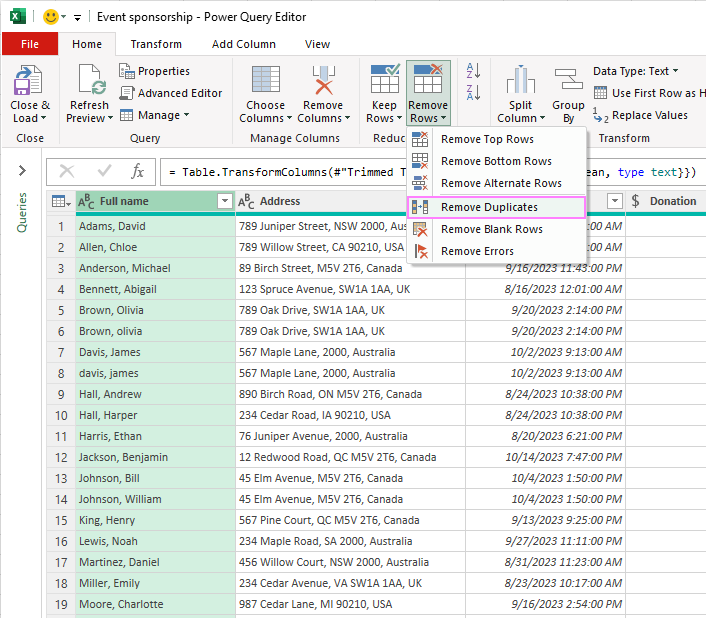
Task: Select the Full name column header
Action: coord(155,201)
